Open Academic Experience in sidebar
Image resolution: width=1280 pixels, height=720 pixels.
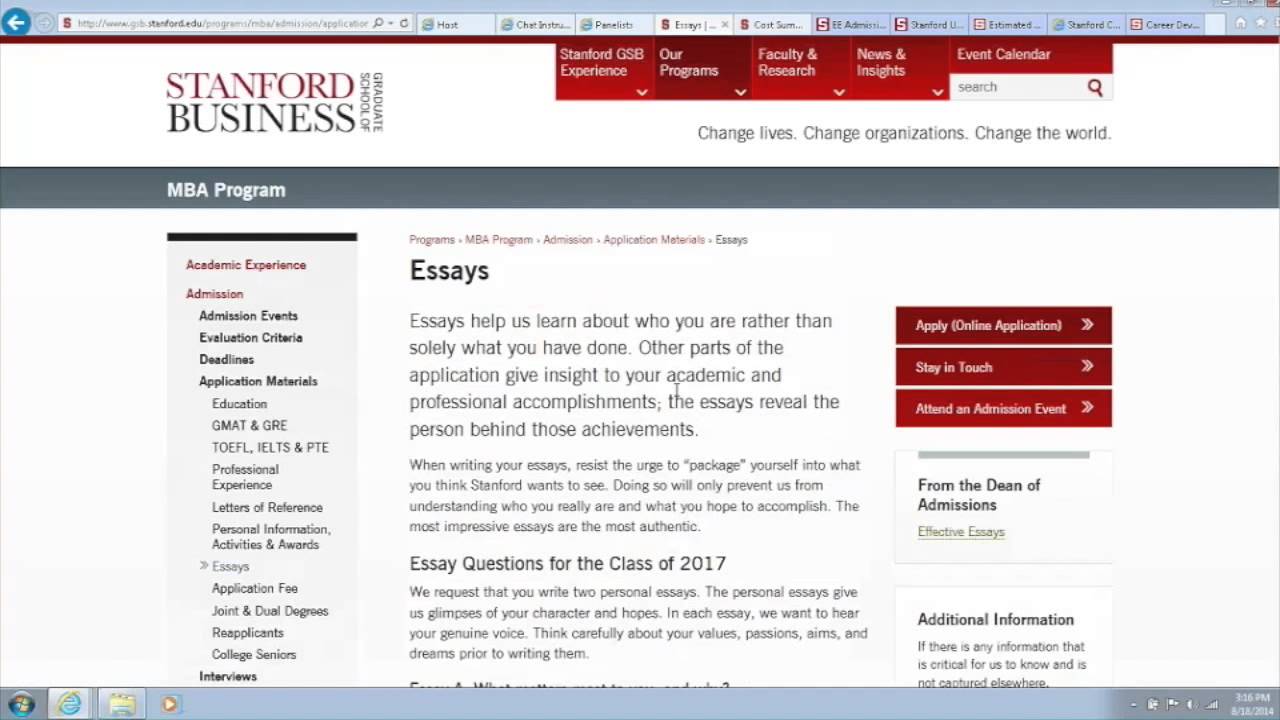246,265
